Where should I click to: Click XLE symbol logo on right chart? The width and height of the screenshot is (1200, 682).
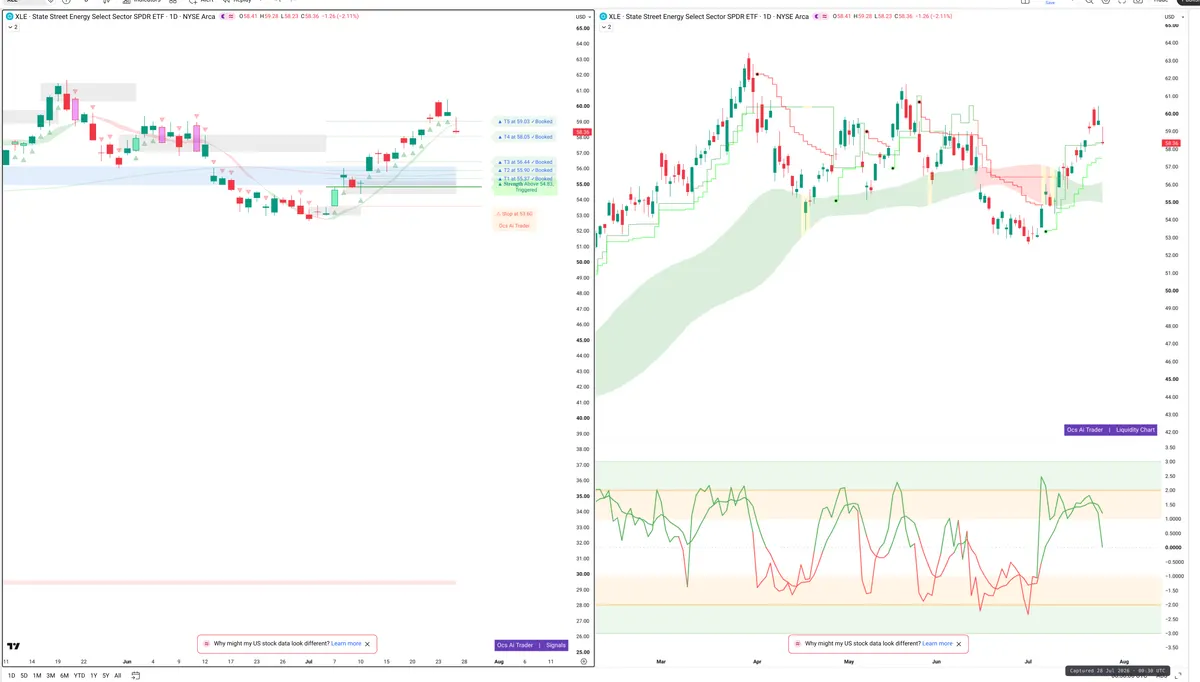tap(603, 17)
